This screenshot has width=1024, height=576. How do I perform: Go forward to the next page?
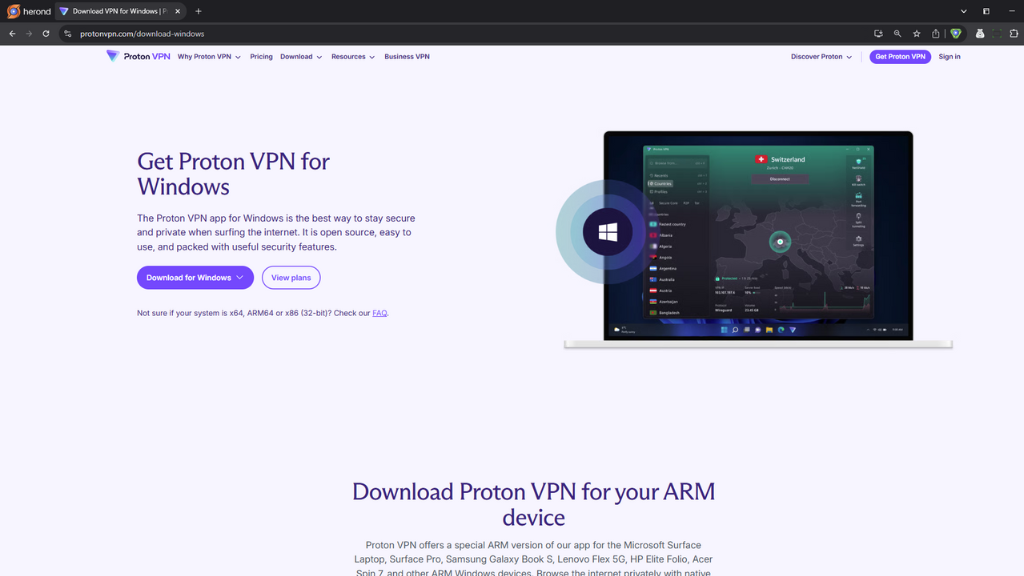coord(29,33)
